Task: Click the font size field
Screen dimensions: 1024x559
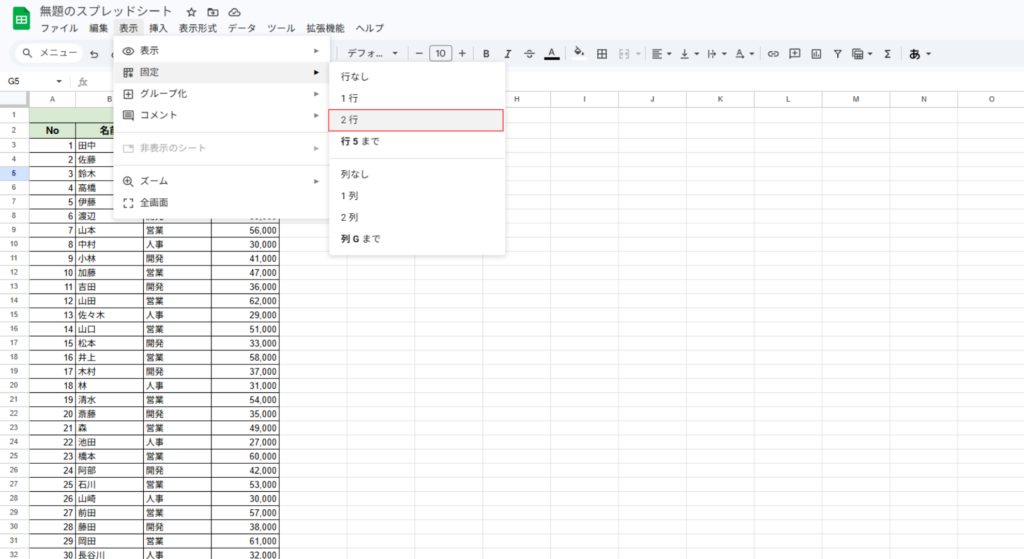Action: (440, 54)
